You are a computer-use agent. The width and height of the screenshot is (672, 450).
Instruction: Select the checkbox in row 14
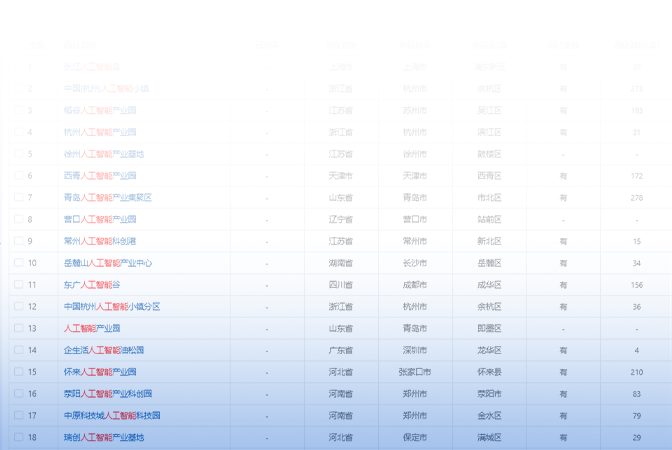coord(18,350)
